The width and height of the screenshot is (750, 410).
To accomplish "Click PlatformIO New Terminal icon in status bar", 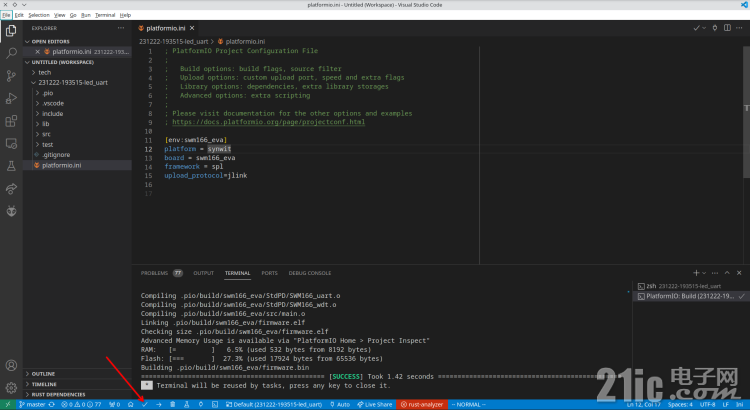I will 215,405.
